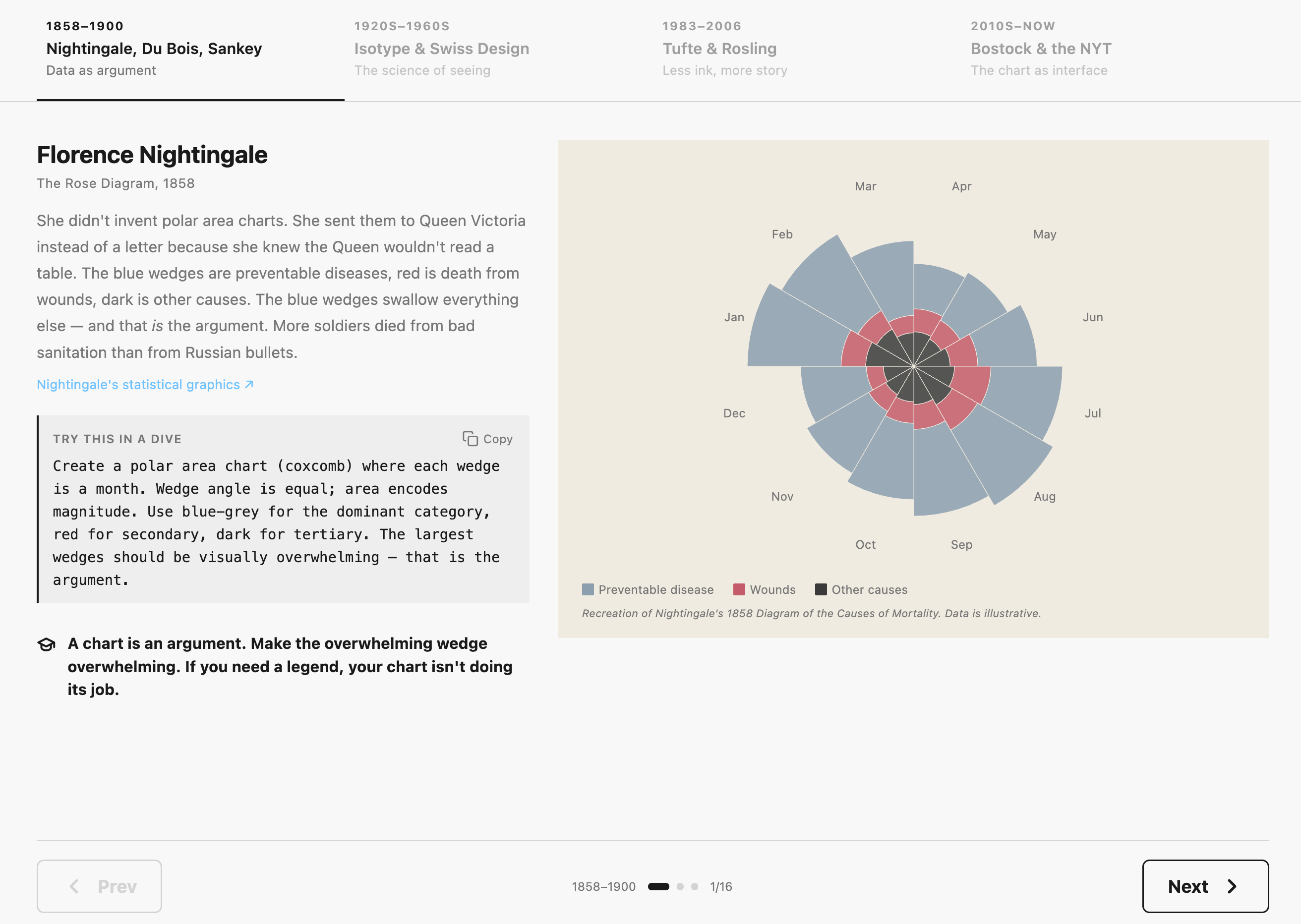Click the external-link arrow beside the graphics link
The height and width of the screenshot is (924, 1301).
click(248, 385)
